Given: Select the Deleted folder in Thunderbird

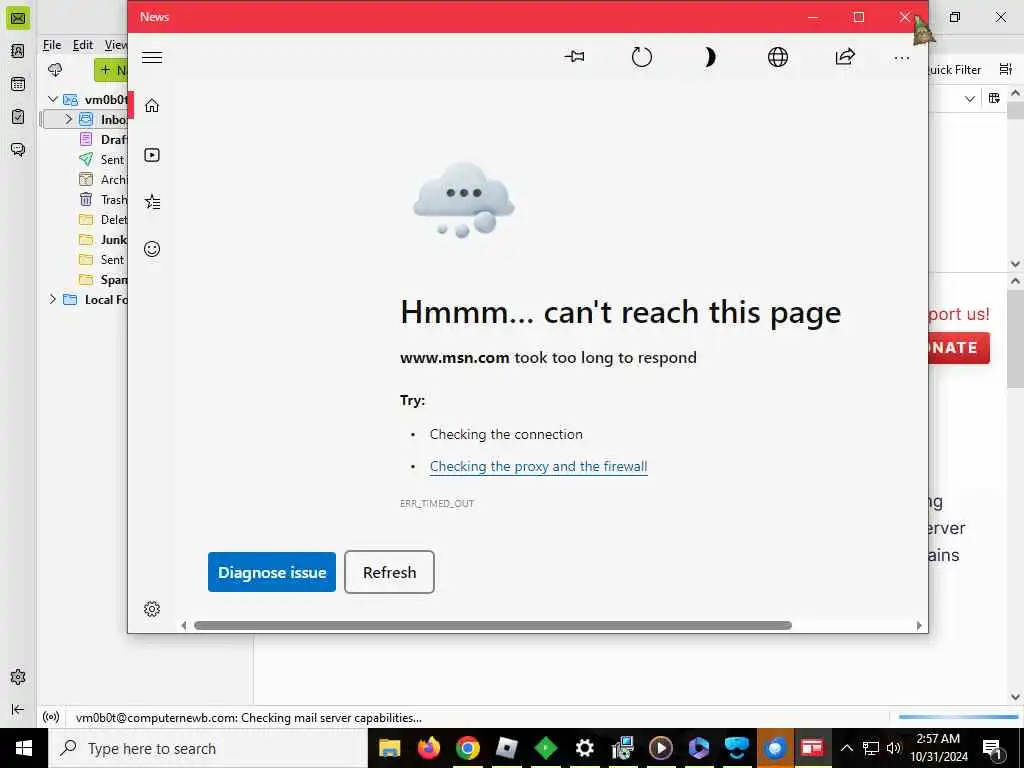Looking at the screenshot, I should [103, 219].
